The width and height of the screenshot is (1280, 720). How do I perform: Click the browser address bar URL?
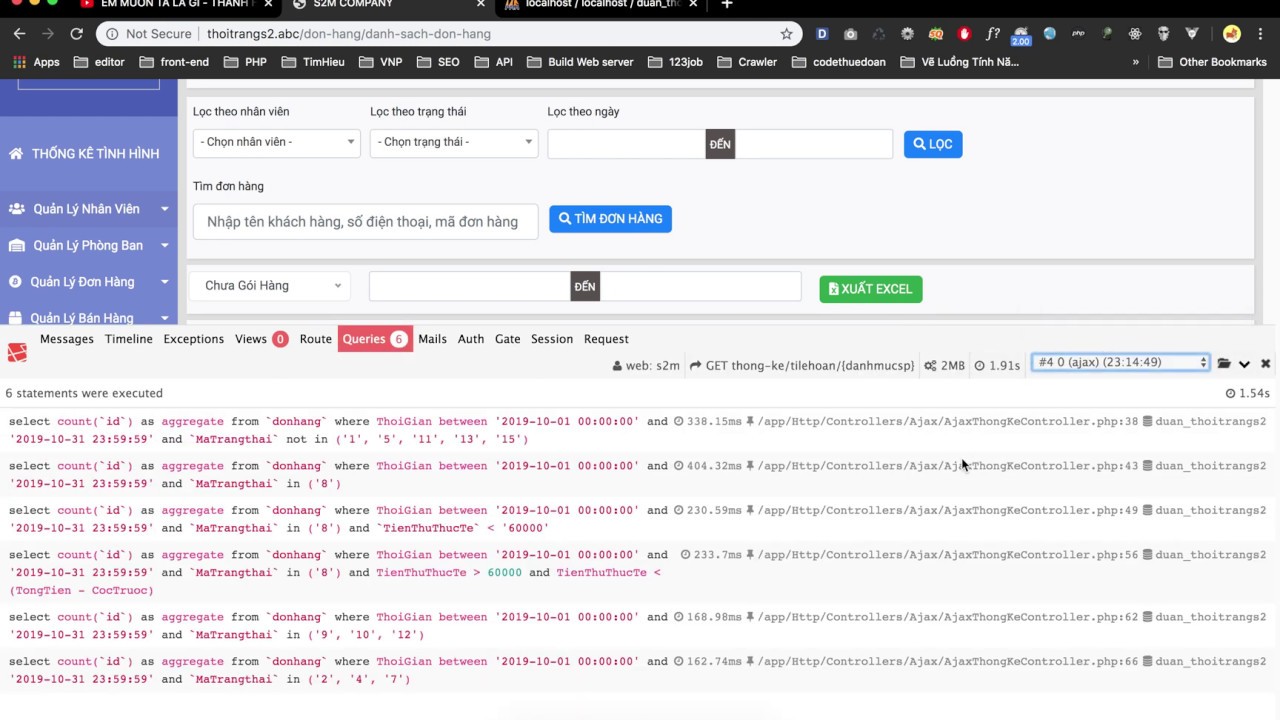tap(348, 34)
